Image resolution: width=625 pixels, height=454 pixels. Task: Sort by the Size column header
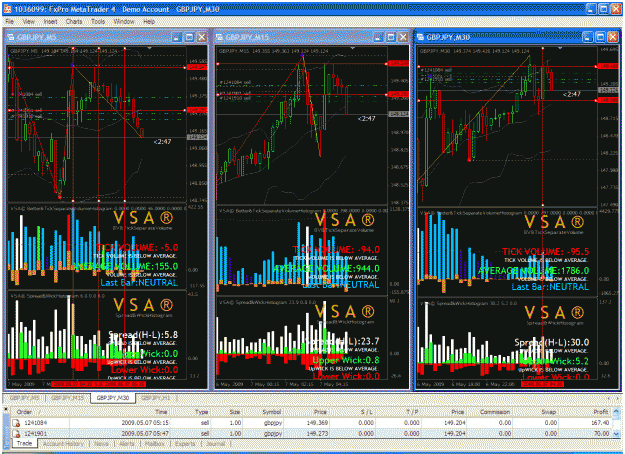coord(226,412)
